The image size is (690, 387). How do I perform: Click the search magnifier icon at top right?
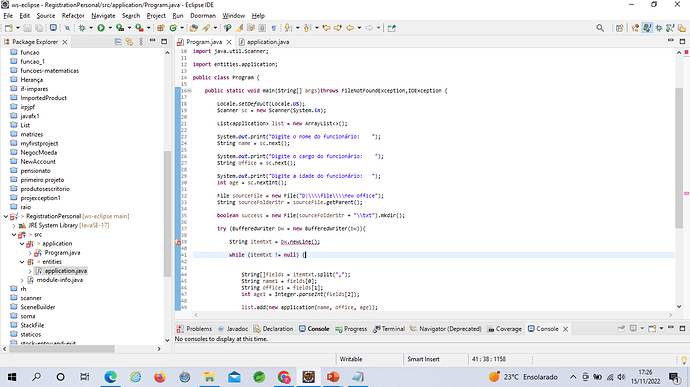600,28
